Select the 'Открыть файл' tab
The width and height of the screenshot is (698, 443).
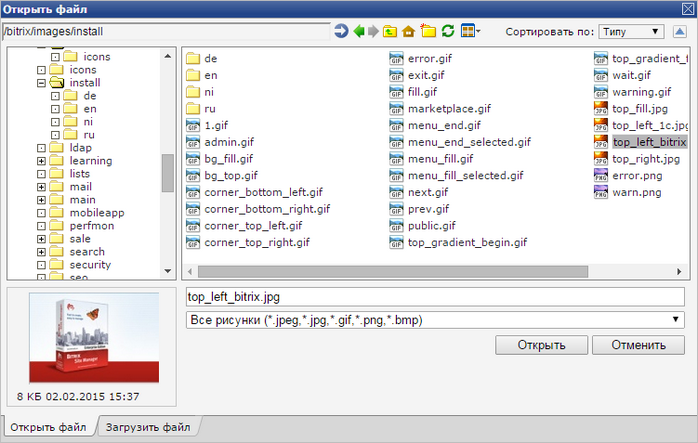48,427
